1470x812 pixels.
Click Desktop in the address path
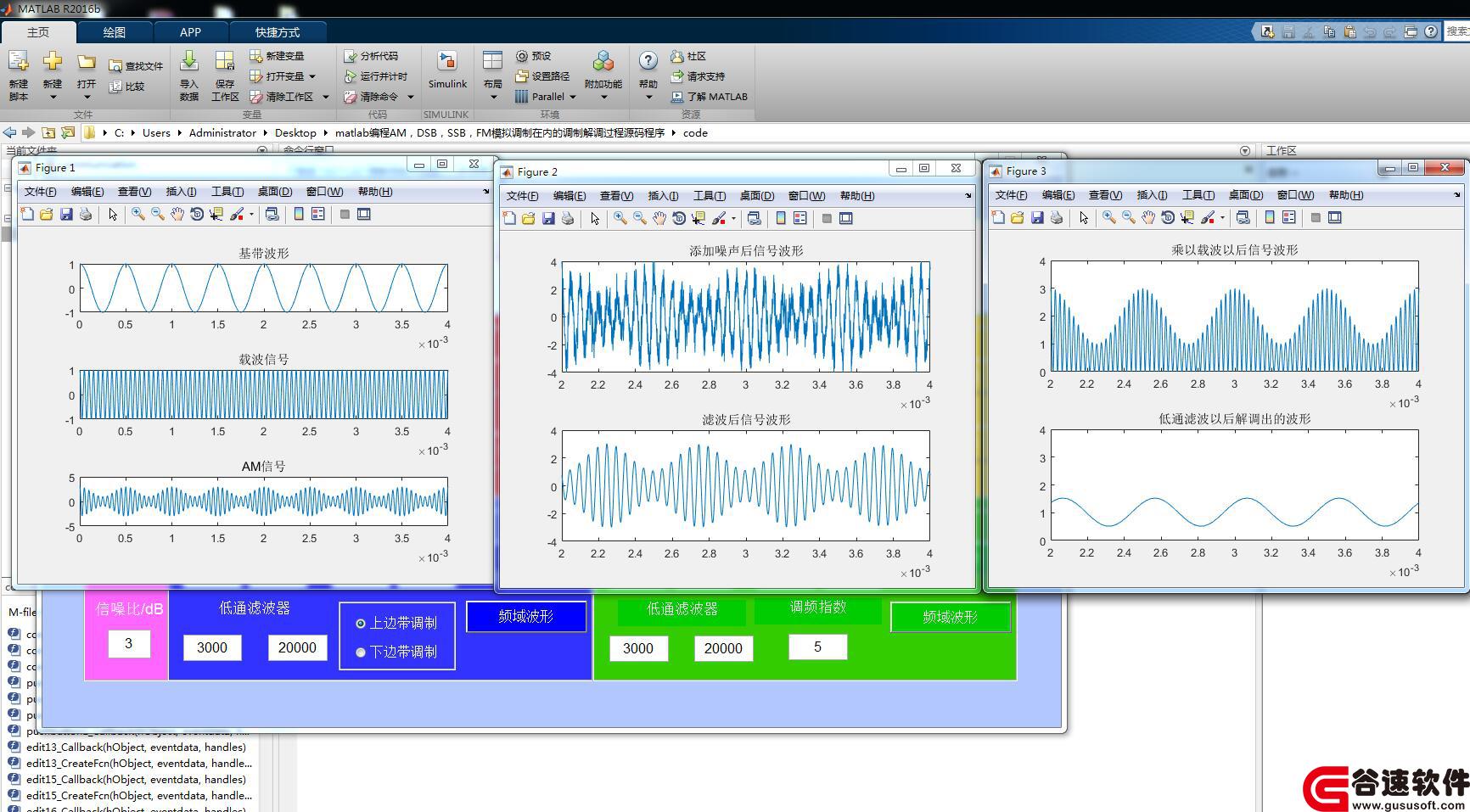295,133
